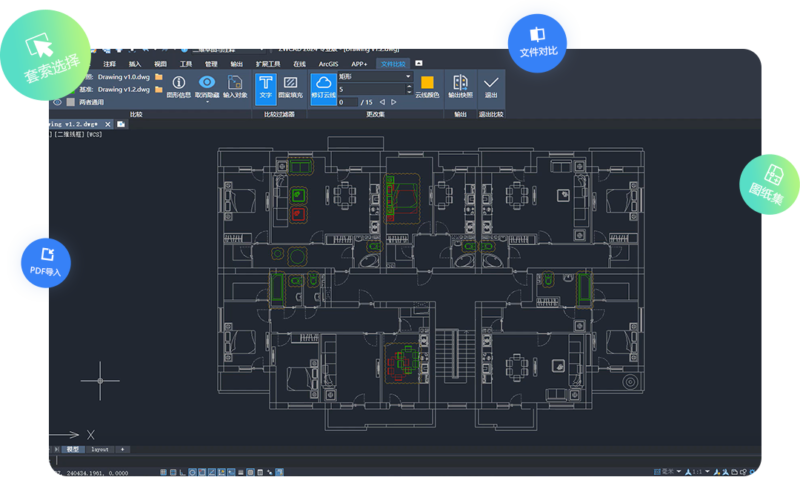This screenshot has width=800, height=497.
Task: Toggle lineweight display in status bar
Action: tap(240, 473)
